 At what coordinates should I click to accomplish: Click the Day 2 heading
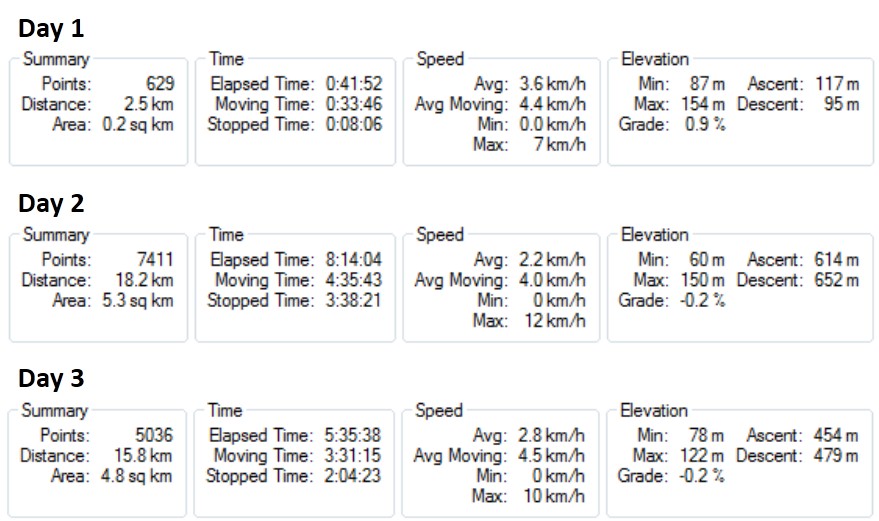[51, 203]
